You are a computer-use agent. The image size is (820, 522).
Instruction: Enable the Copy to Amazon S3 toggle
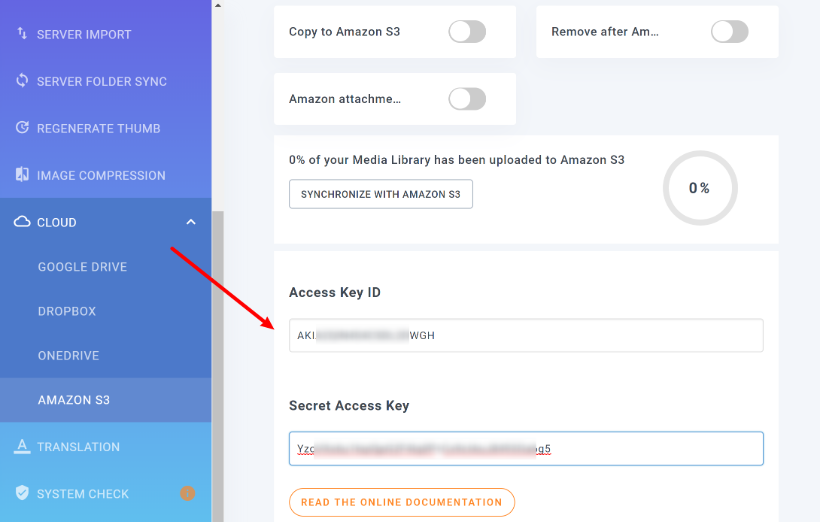click(x=467, y=31)
